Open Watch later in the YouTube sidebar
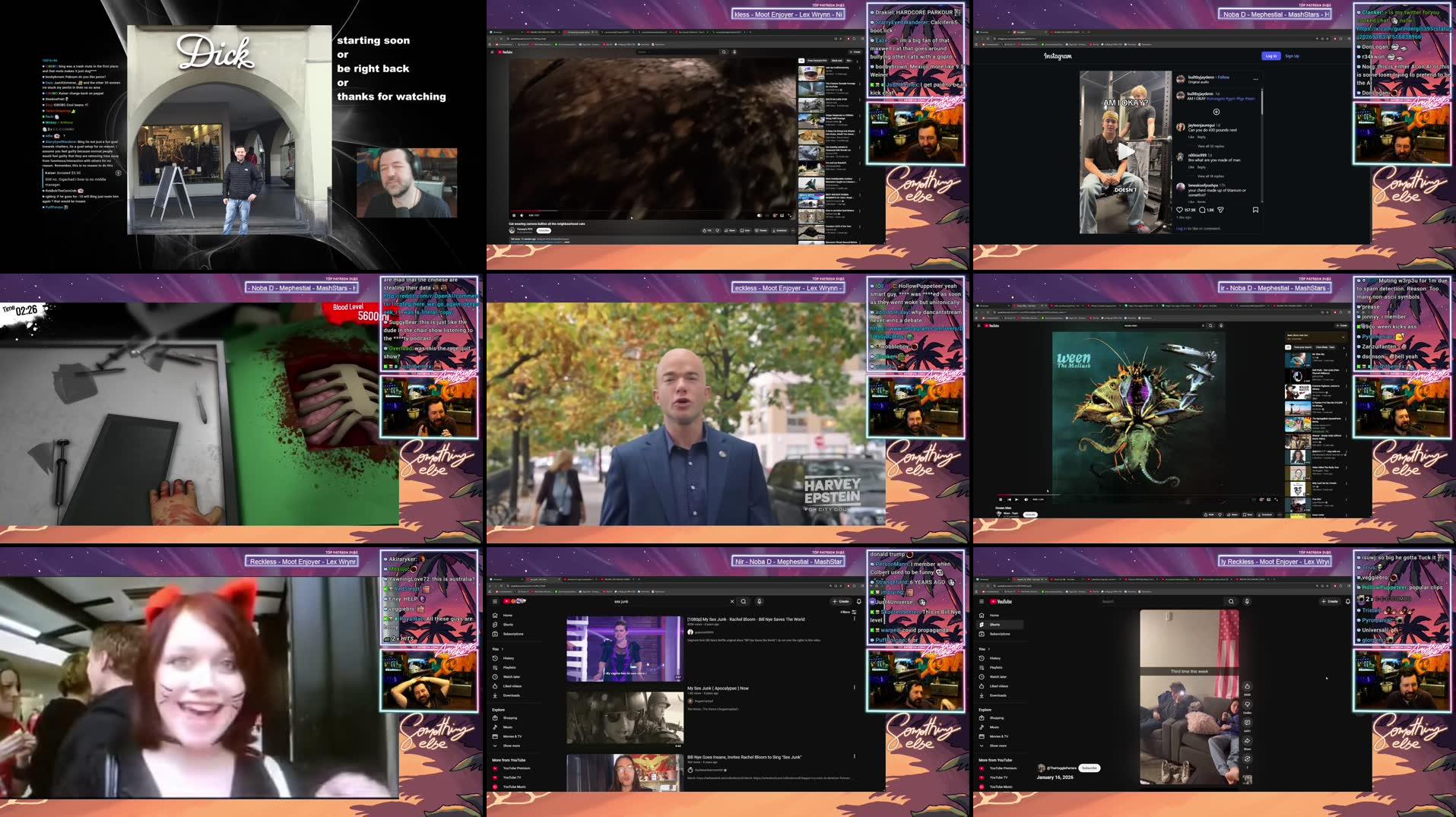The width and height of the screenshot is (1456, 817). (512, 676)
